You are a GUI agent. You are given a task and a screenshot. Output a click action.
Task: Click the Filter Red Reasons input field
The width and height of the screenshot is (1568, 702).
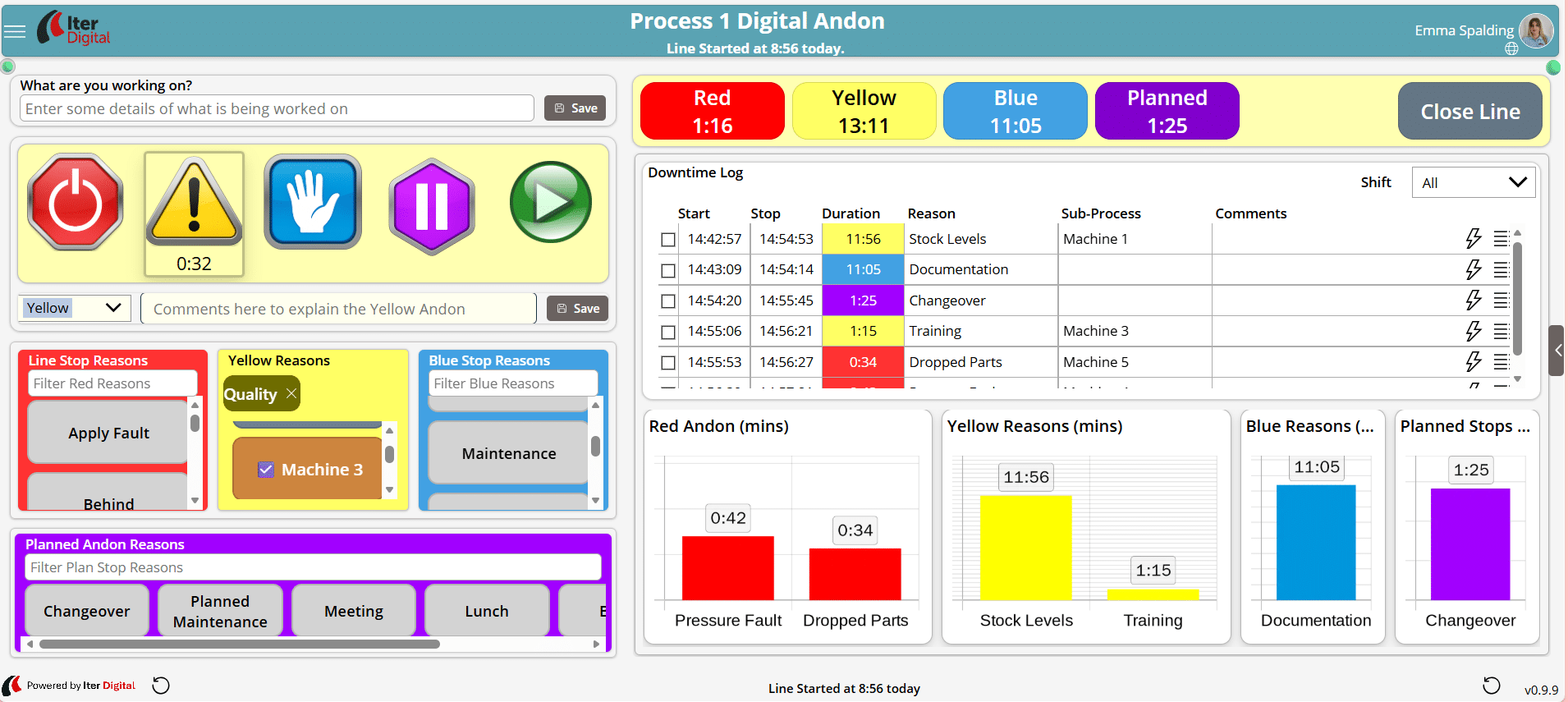pos(112,383)
